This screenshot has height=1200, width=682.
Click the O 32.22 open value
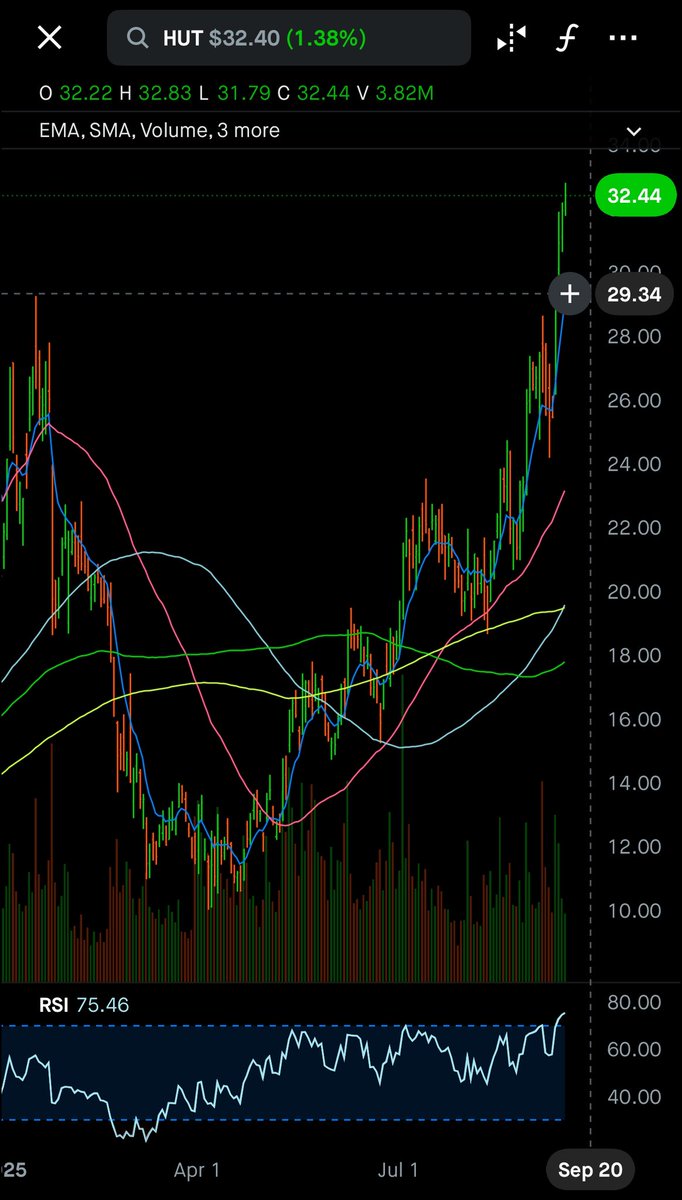[75, 93]
